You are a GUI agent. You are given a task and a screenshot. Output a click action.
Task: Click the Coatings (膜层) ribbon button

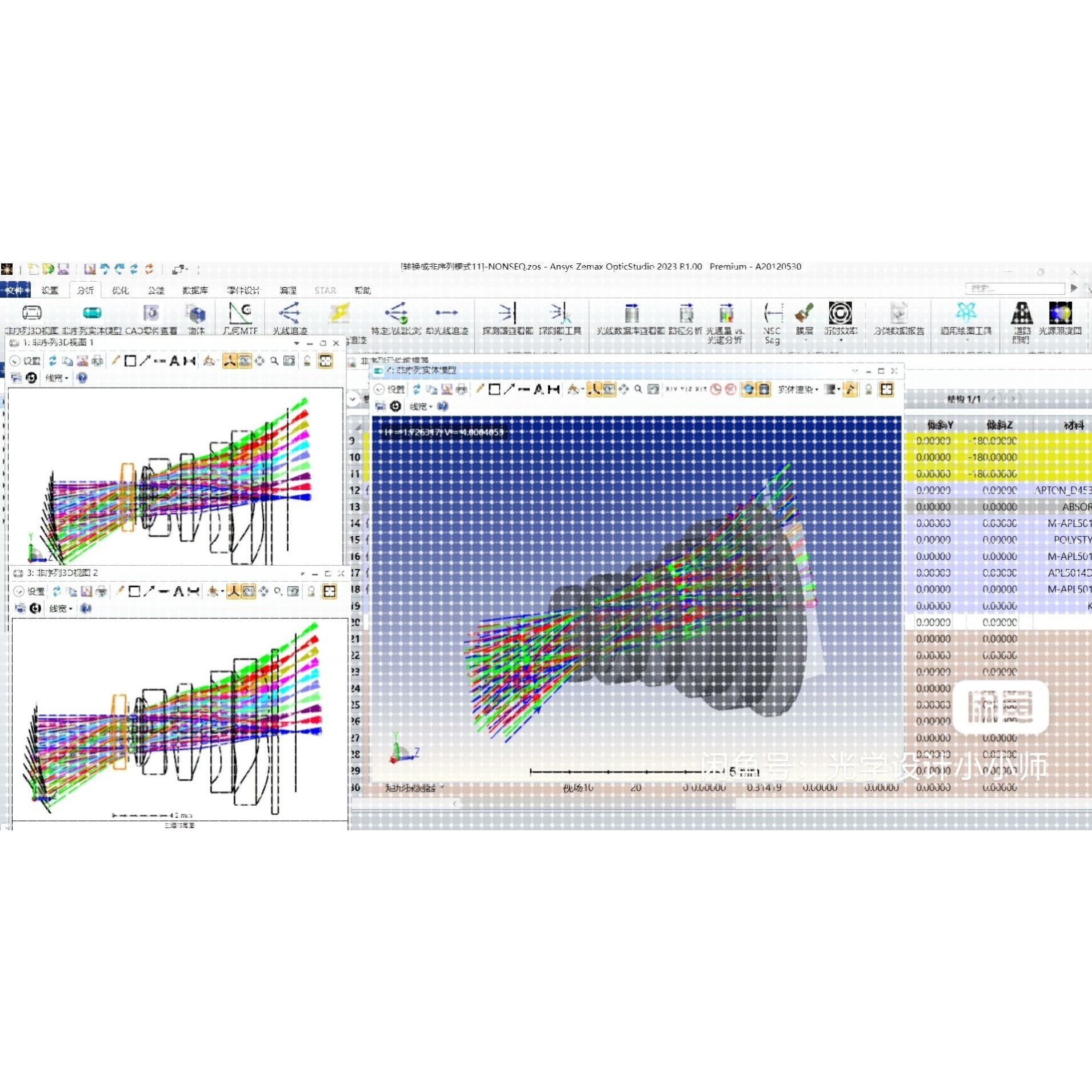(x=804, y=322)
